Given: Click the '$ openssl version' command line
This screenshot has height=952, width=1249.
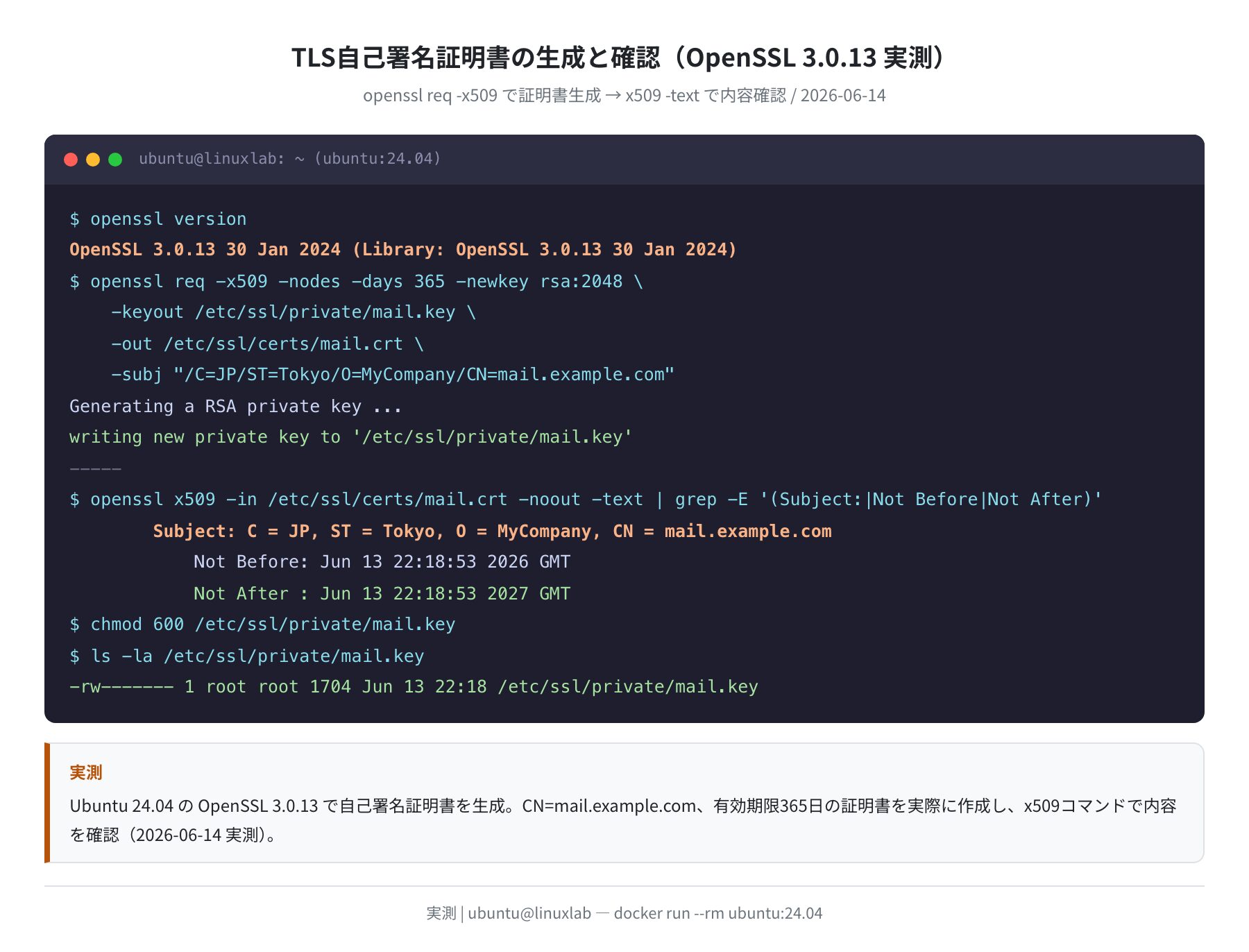Looking at the screenshot, I should tap(158, 219).
